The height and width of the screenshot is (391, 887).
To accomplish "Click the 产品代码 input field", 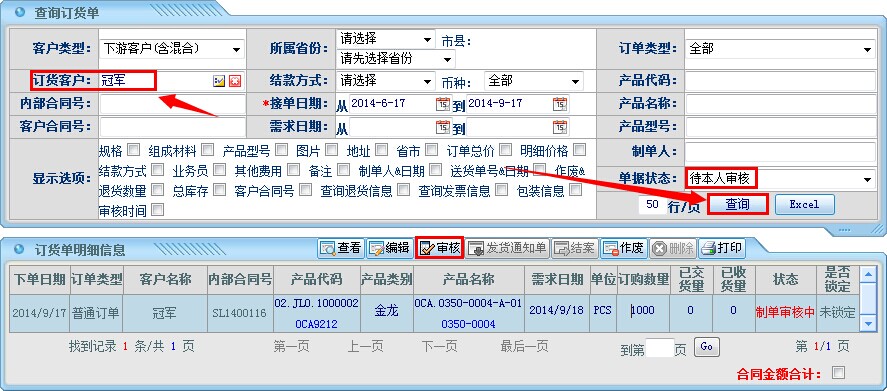I will click(x=780, y=81).
